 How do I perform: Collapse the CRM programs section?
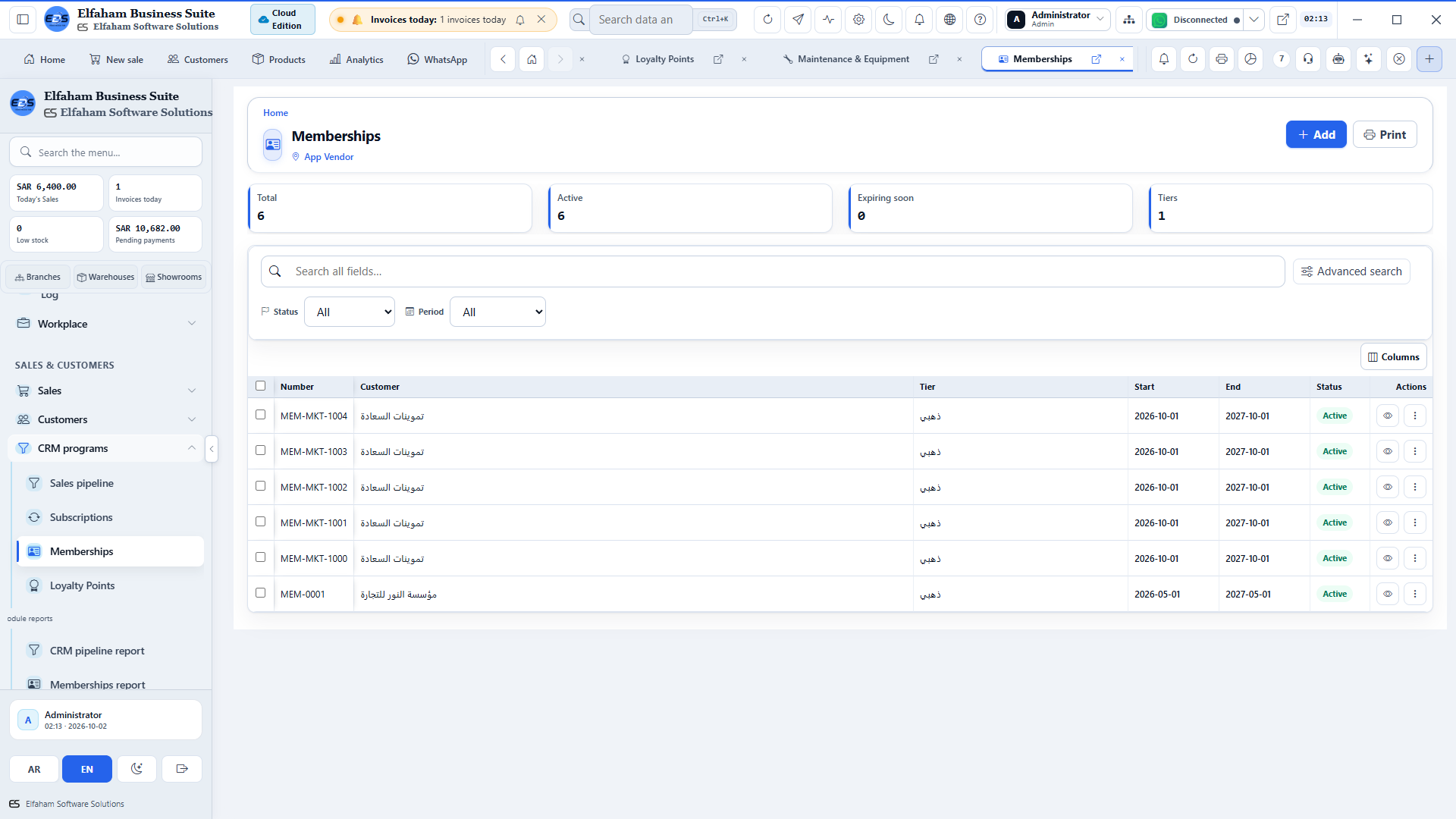[106, 448]
